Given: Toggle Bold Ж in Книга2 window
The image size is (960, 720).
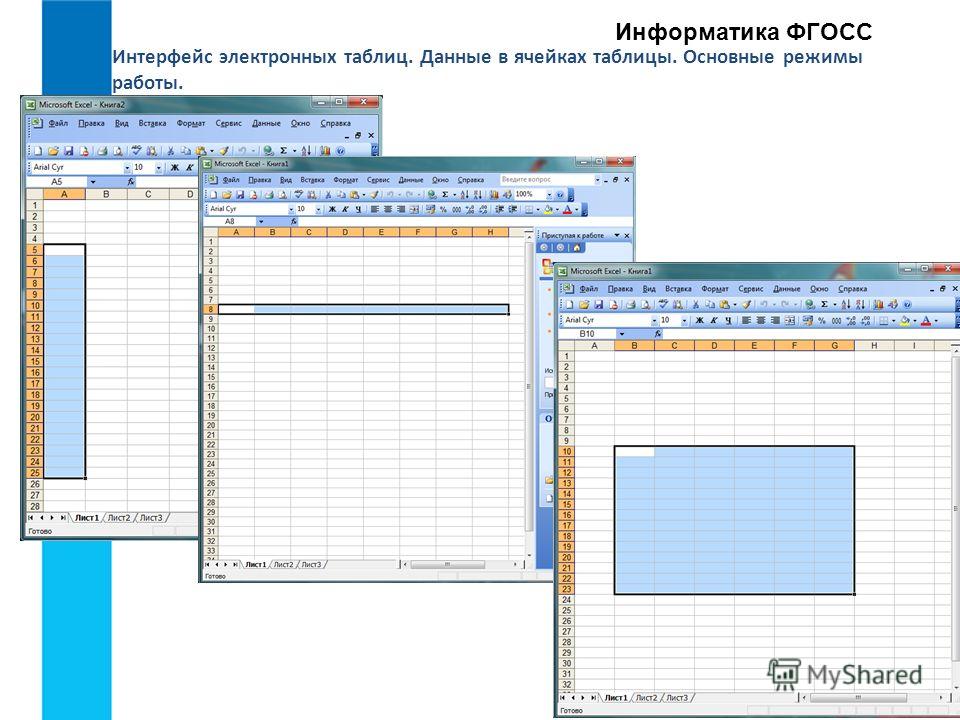Looking at the screenshot, I should tap(174, 167).
